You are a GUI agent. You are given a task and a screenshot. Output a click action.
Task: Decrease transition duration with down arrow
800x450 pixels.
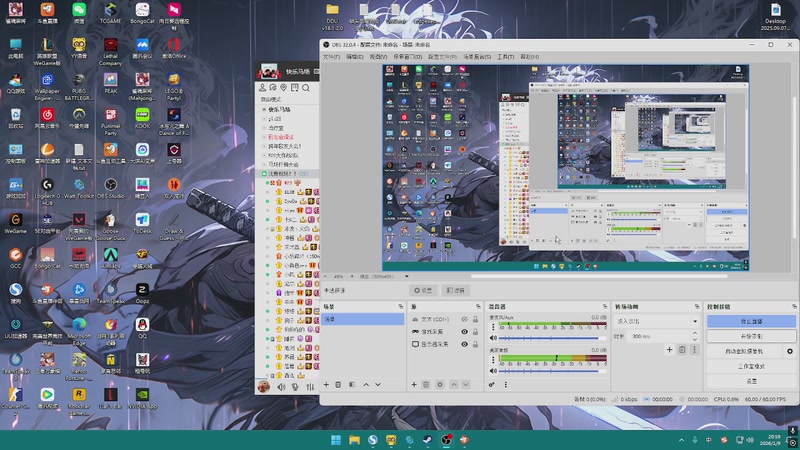694,339
